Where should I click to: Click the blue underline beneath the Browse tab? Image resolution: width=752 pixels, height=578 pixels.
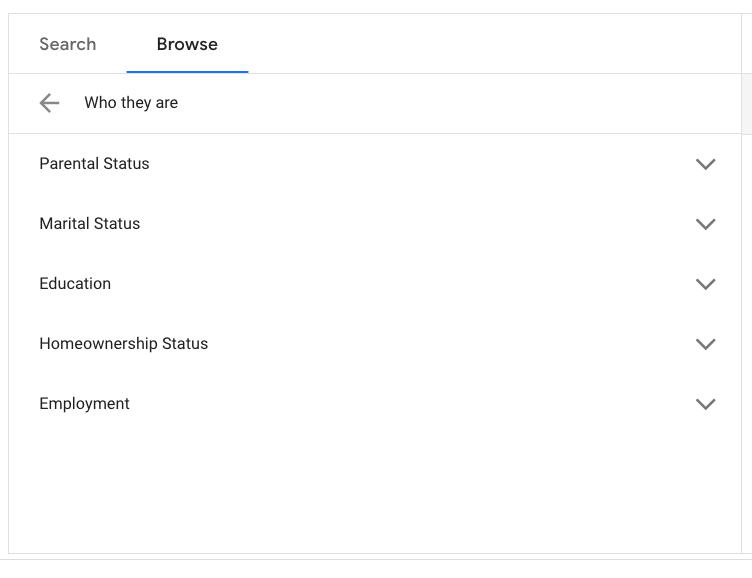(x=187, y=72)
